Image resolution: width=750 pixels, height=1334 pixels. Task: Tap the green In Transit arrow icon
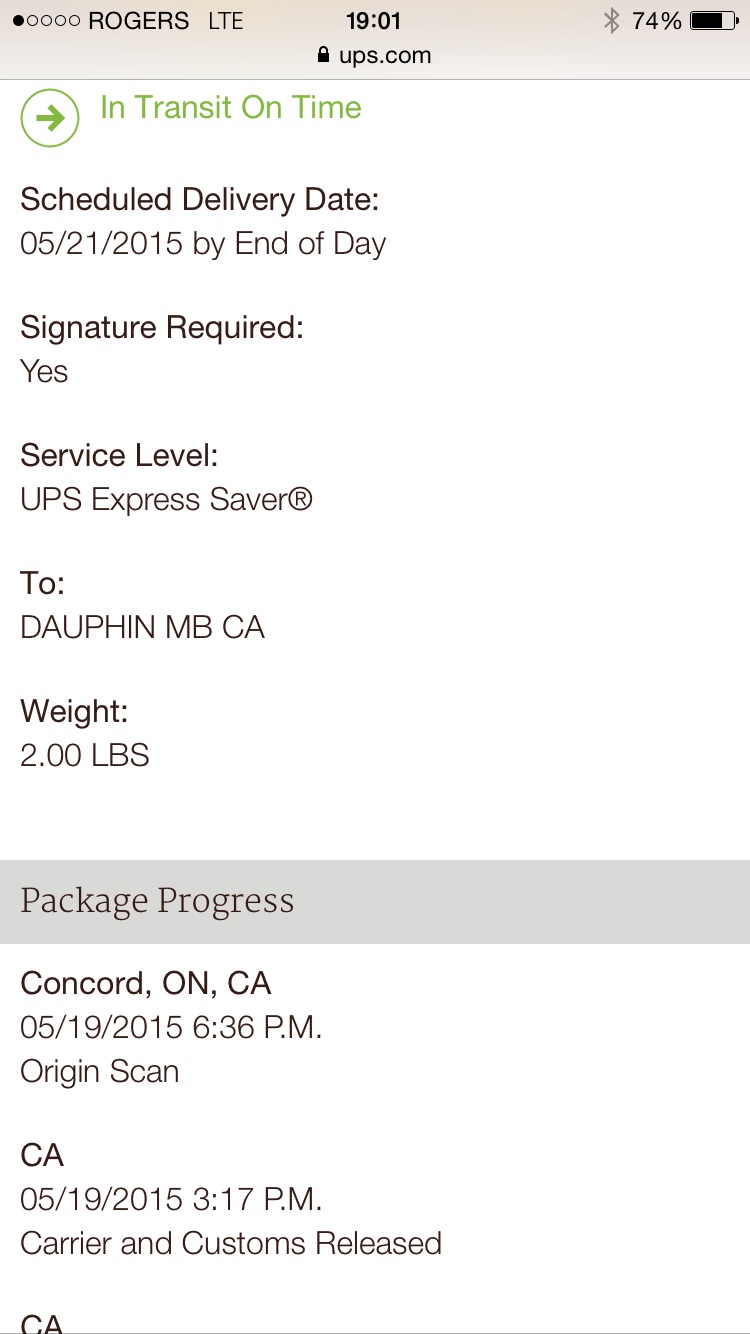tap(49, 119)
